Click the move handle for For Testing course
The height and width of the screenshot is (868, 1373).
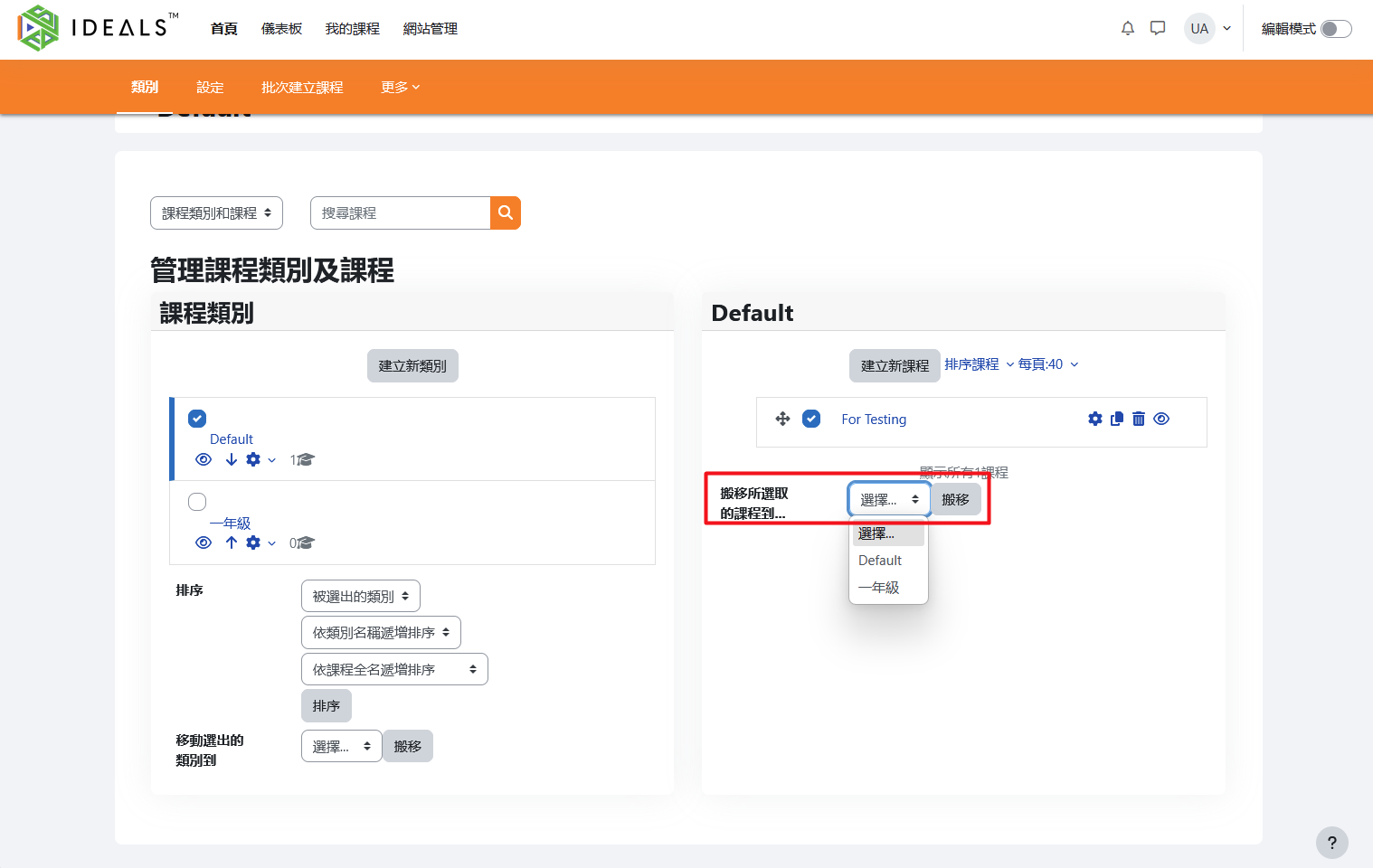click(782, 419)
